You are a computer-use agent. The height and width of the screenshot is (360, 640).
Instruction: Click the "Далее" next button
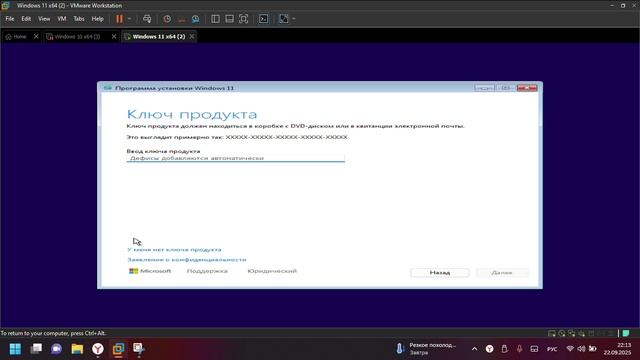pos(502,272)
